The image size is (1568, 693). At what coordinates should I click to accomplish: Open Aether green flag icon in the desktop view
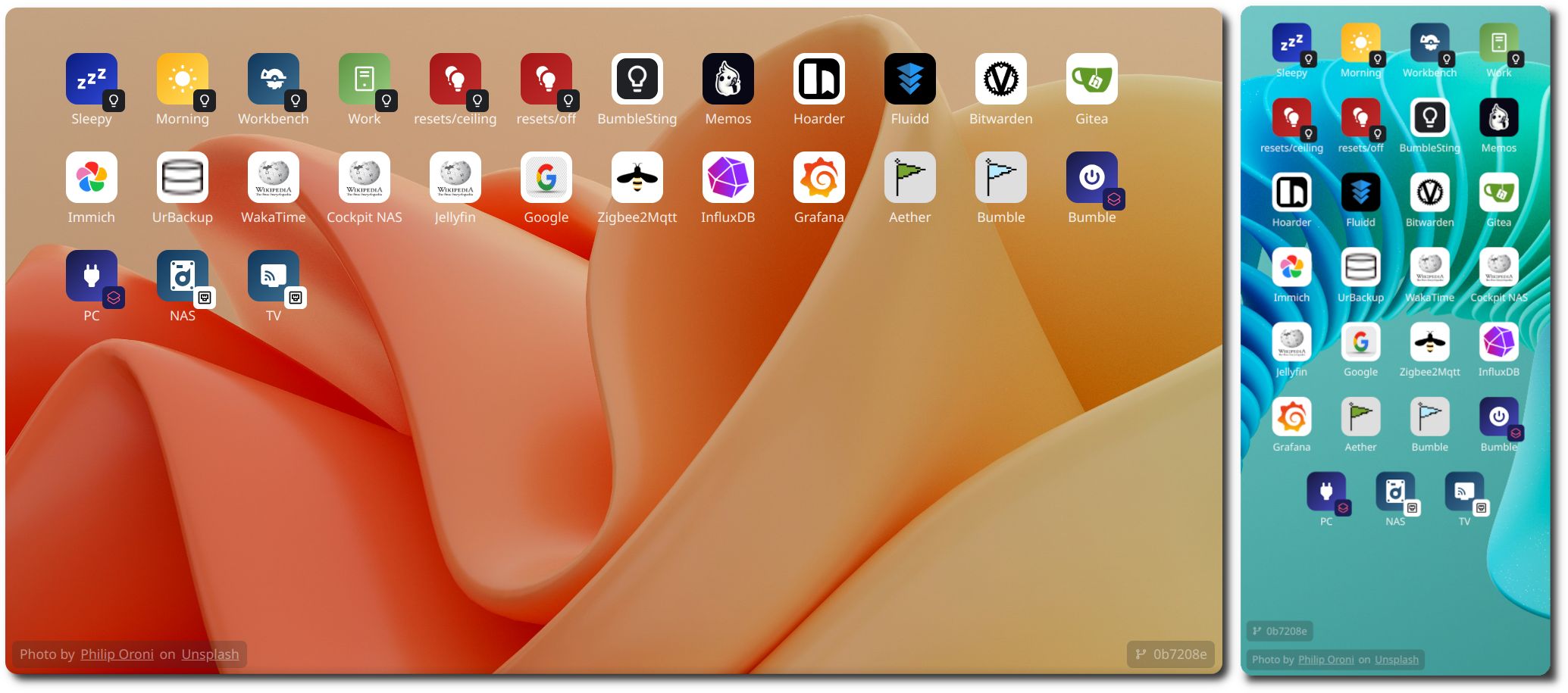point(910,177)
